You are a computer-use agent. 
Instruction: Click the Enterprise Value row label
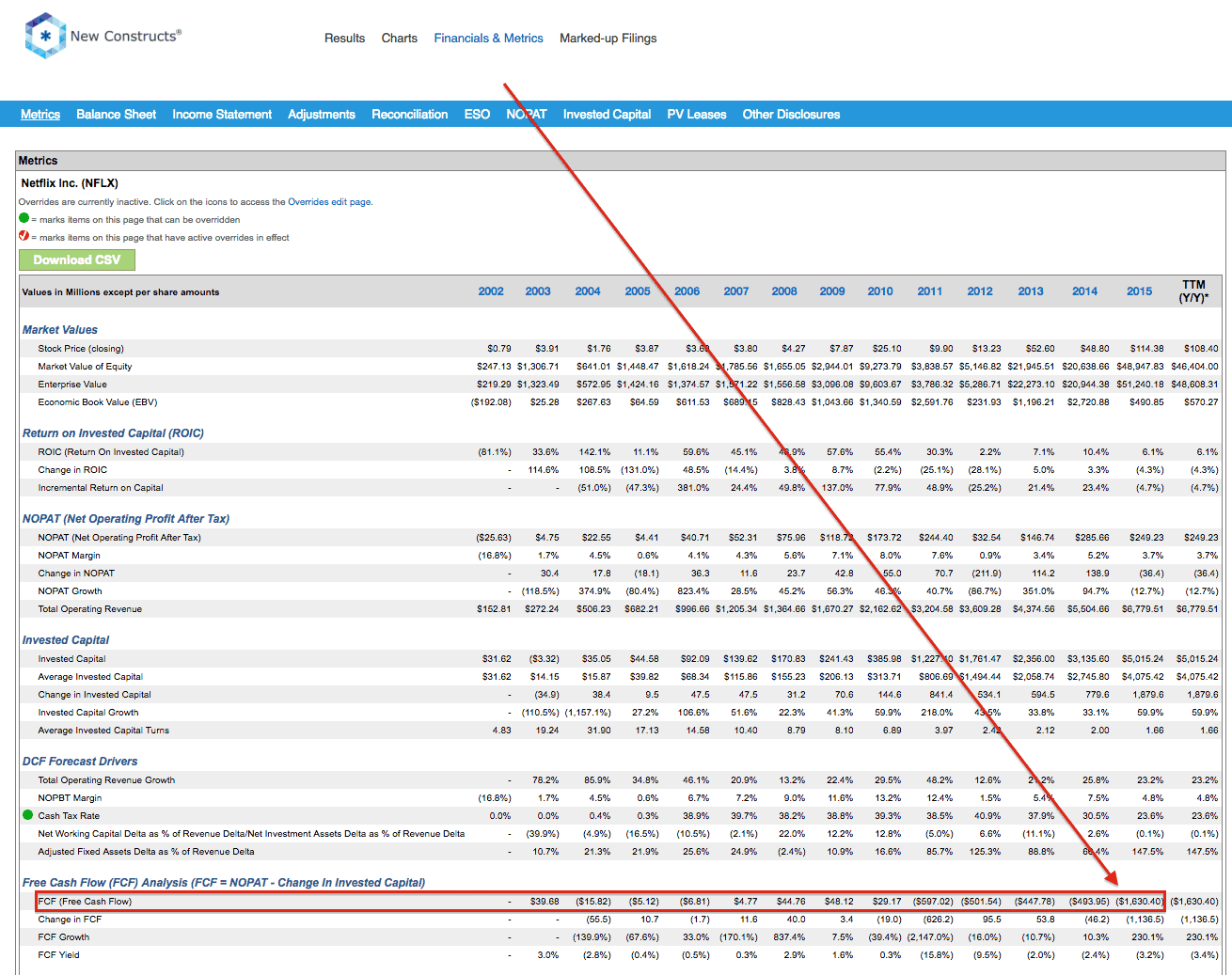pyautogui.click(x=72, y=385)
